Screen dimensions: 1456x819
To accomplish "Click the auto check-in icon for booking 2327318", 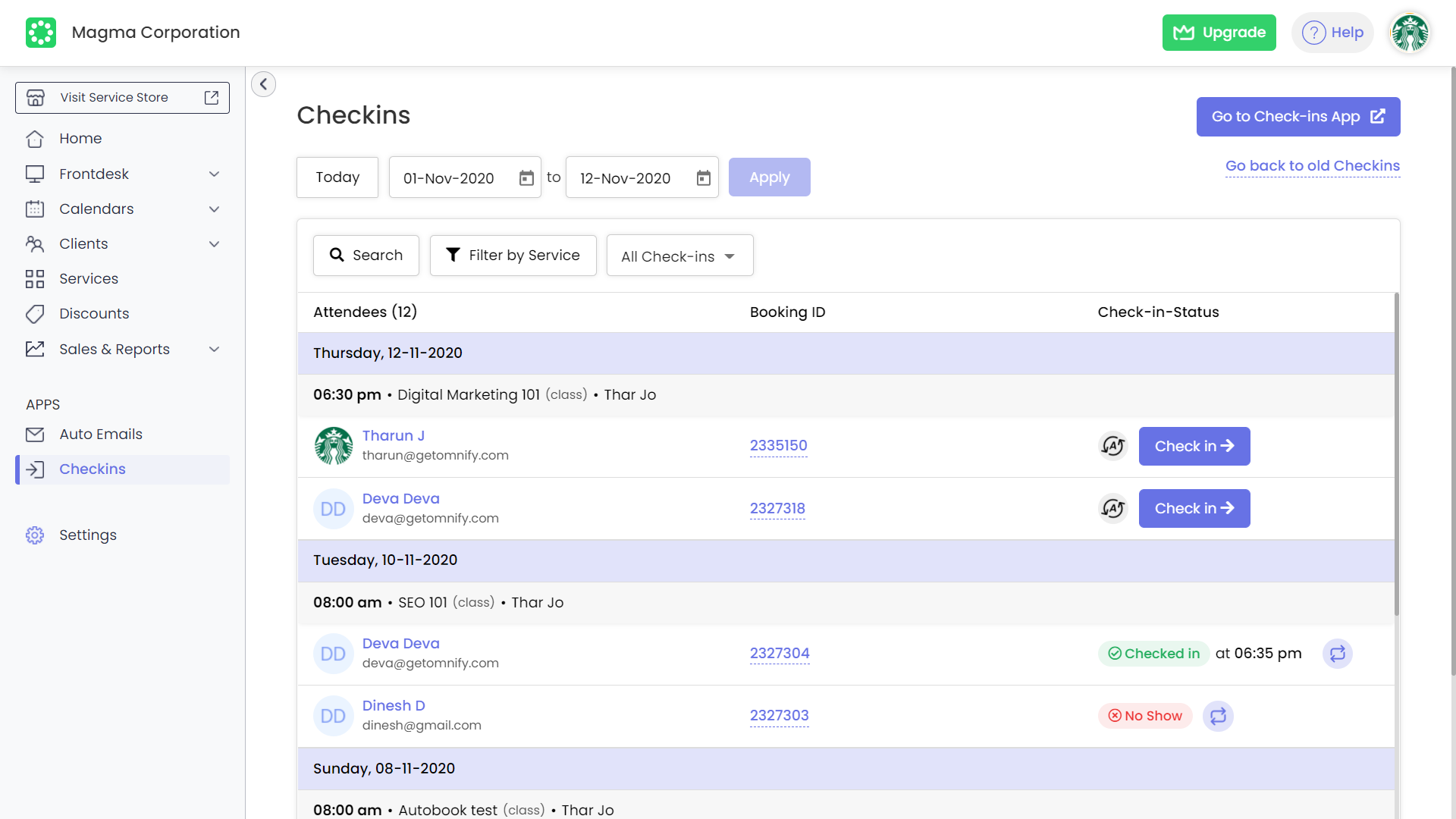I will coord(1112,508).
